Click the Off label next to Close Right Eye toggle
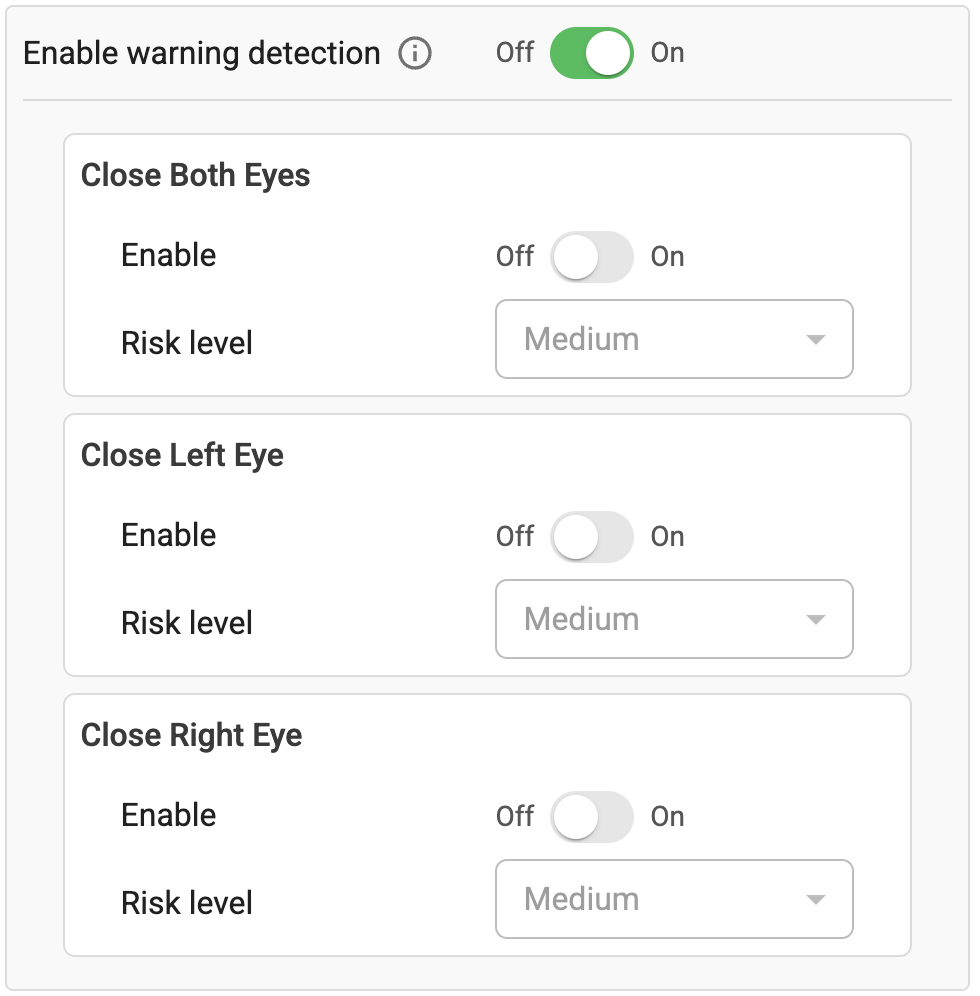This screenshot has width=980, height=996. coord(514,817)
